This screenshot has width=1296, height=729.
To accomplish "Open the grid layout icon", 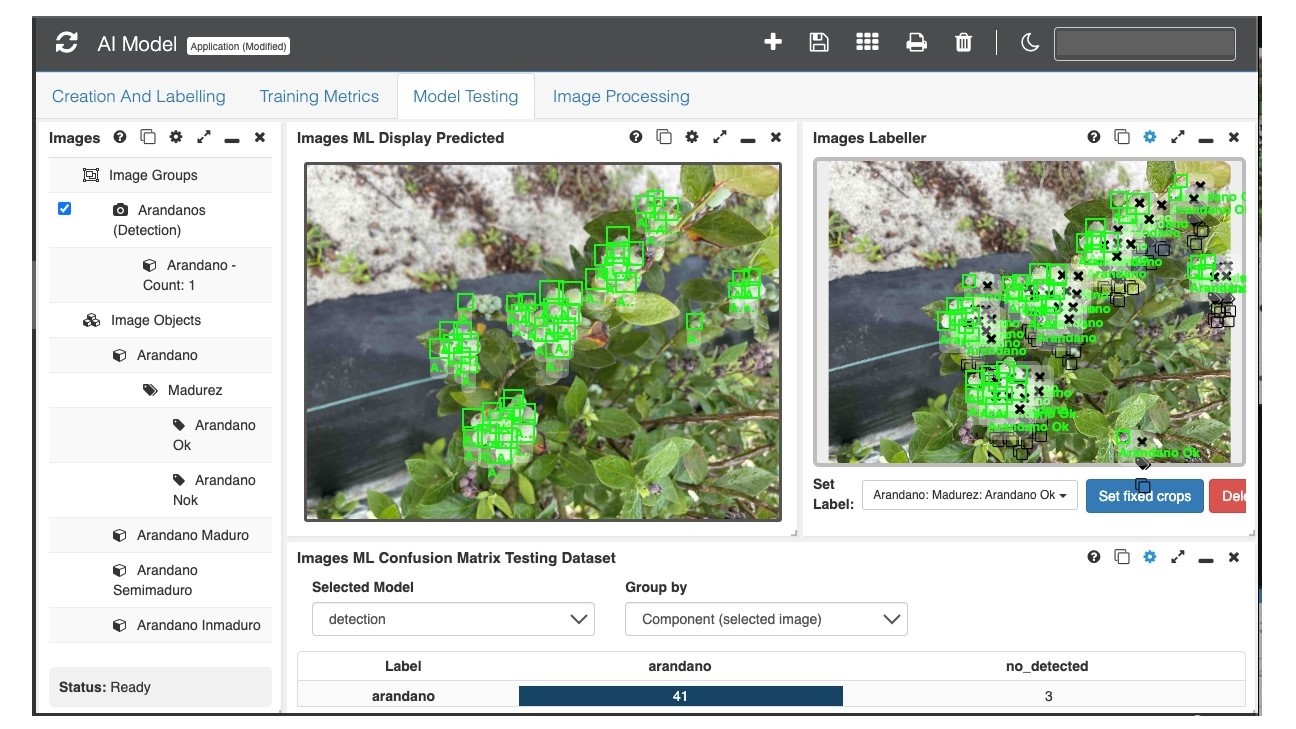I will tap(867, 42).
